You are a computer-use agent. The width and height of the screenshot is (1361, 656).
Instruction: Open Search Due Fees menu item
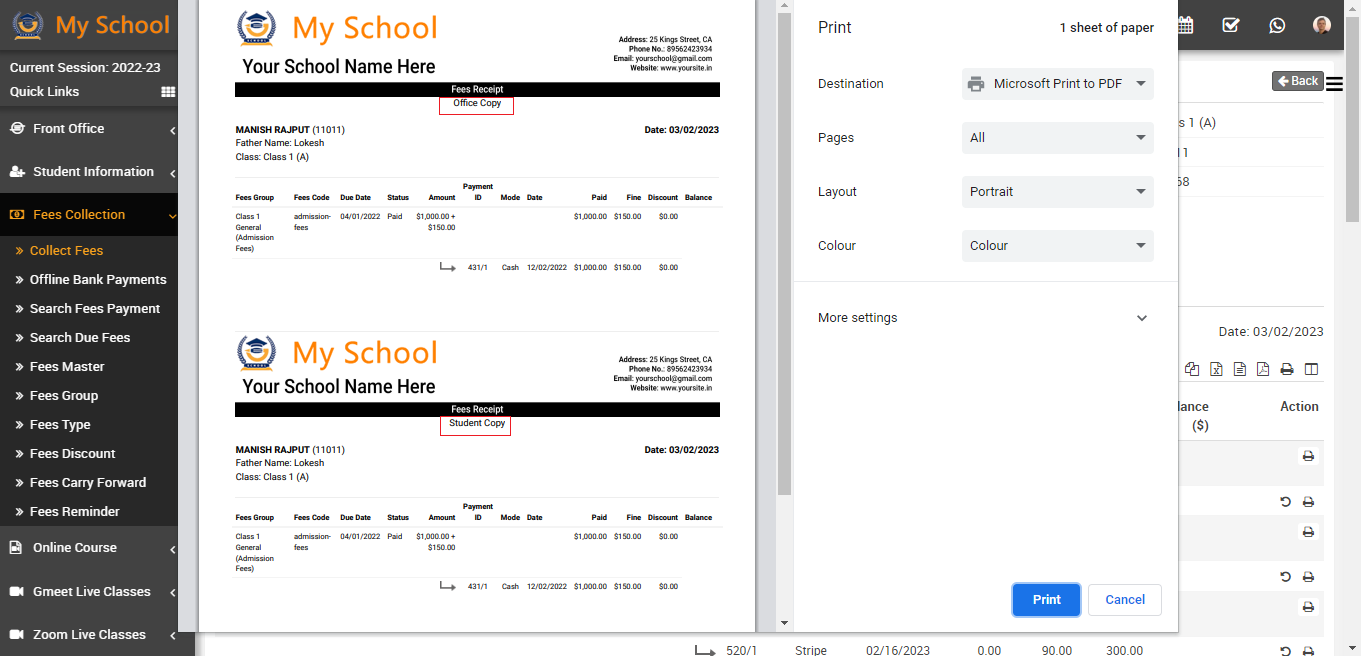coord(80,338)
